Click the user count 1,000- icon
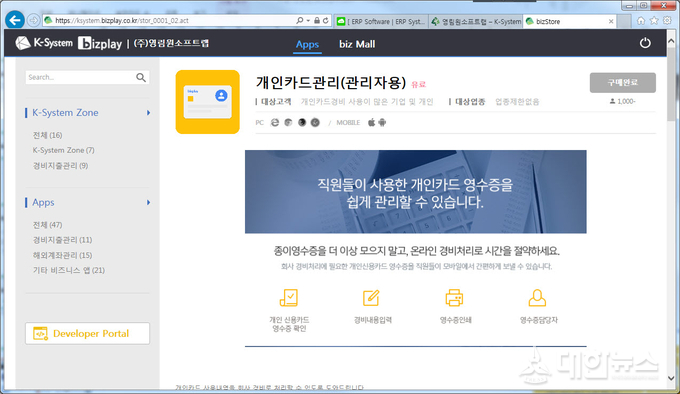Viewport: 680px width, 394px height. pyautogui.click(x=612, y=101)
